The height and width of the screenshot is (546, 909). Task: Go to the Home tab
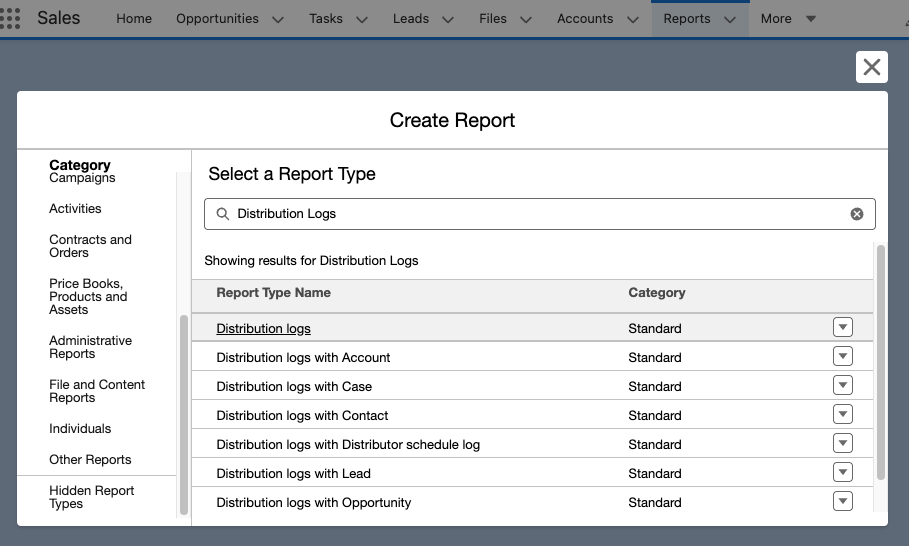pyautogui.click(x=134, y=18)
